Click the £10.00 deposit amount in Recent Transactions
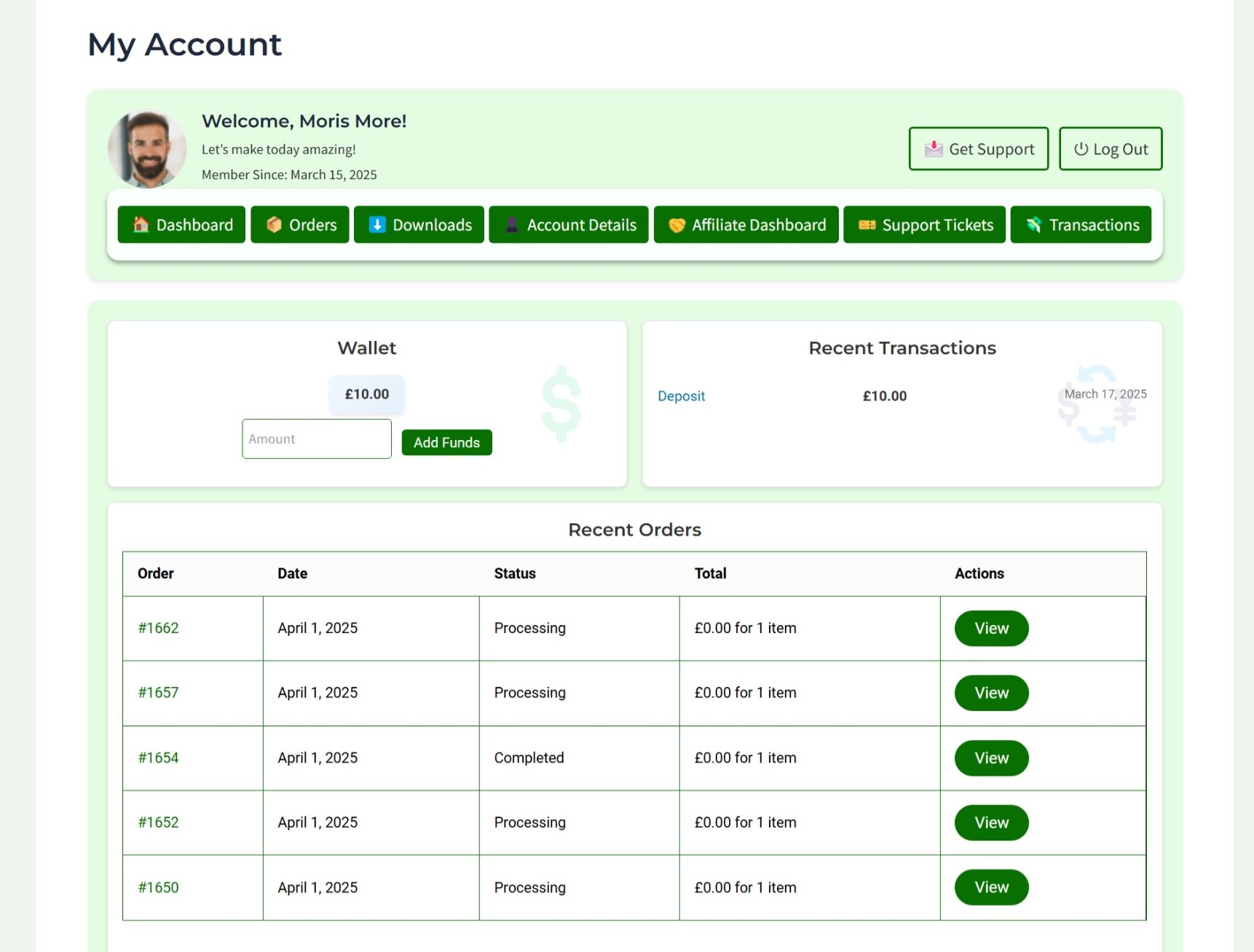Viewport: 1254px width, 952px height. click(885, 396)
